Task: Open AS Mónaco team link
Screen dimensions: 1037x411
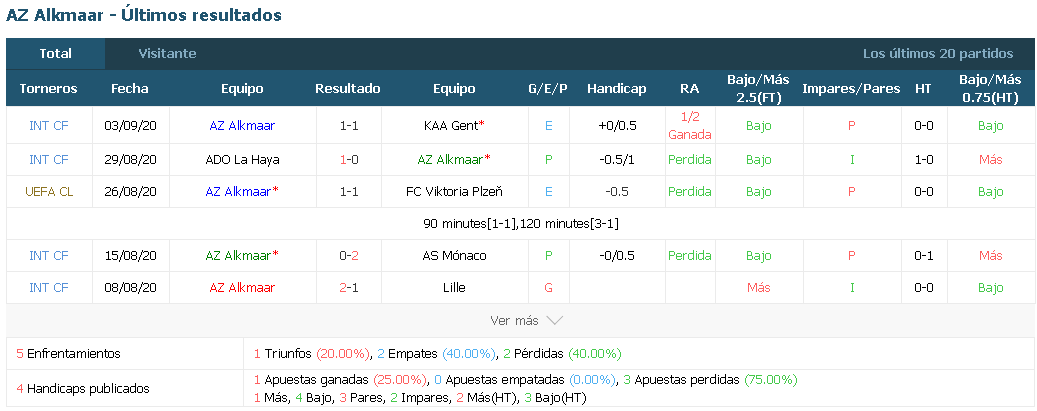Action: pyautogui.click(x=454, y=255)
